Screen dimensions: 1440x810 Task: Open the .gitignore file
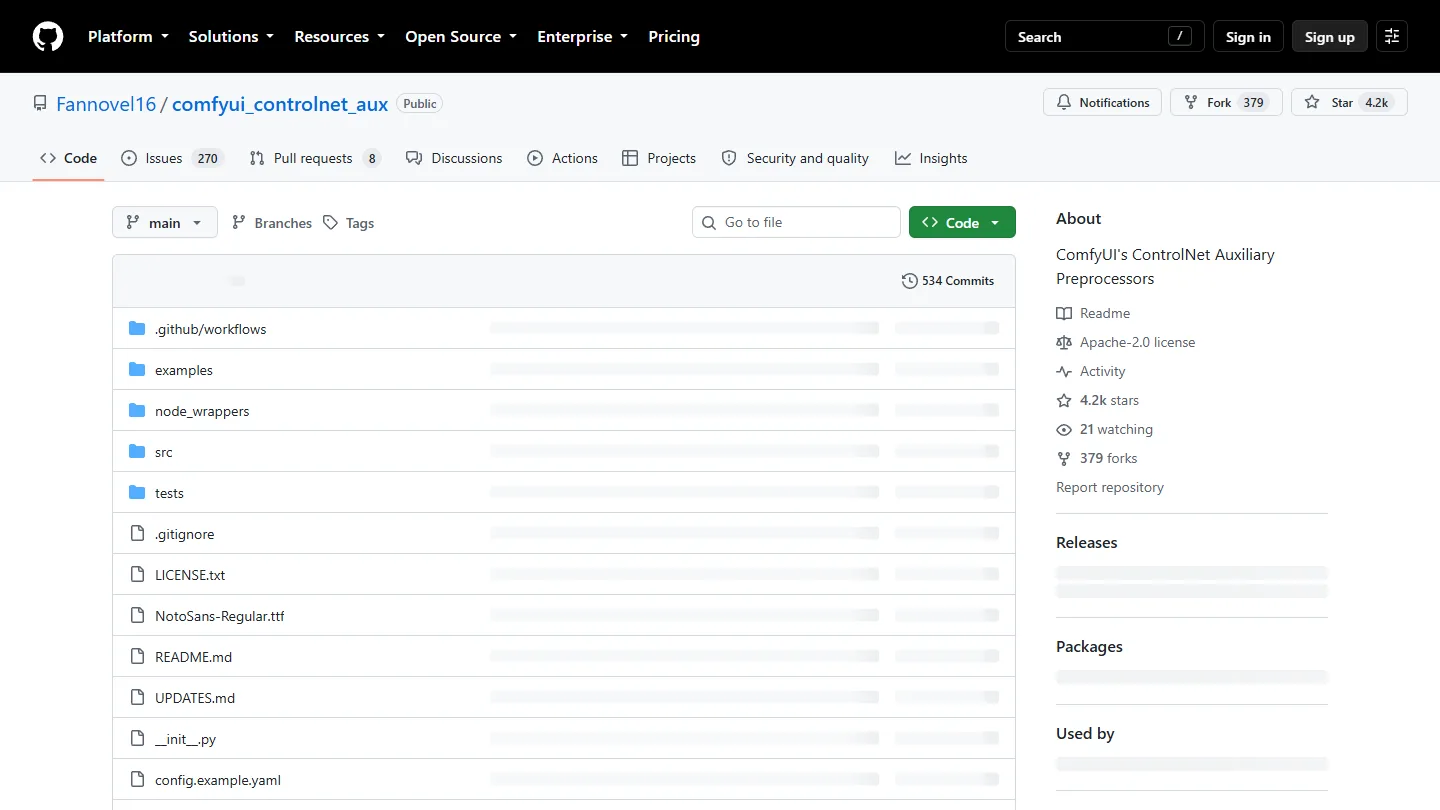tap(184, 534)
